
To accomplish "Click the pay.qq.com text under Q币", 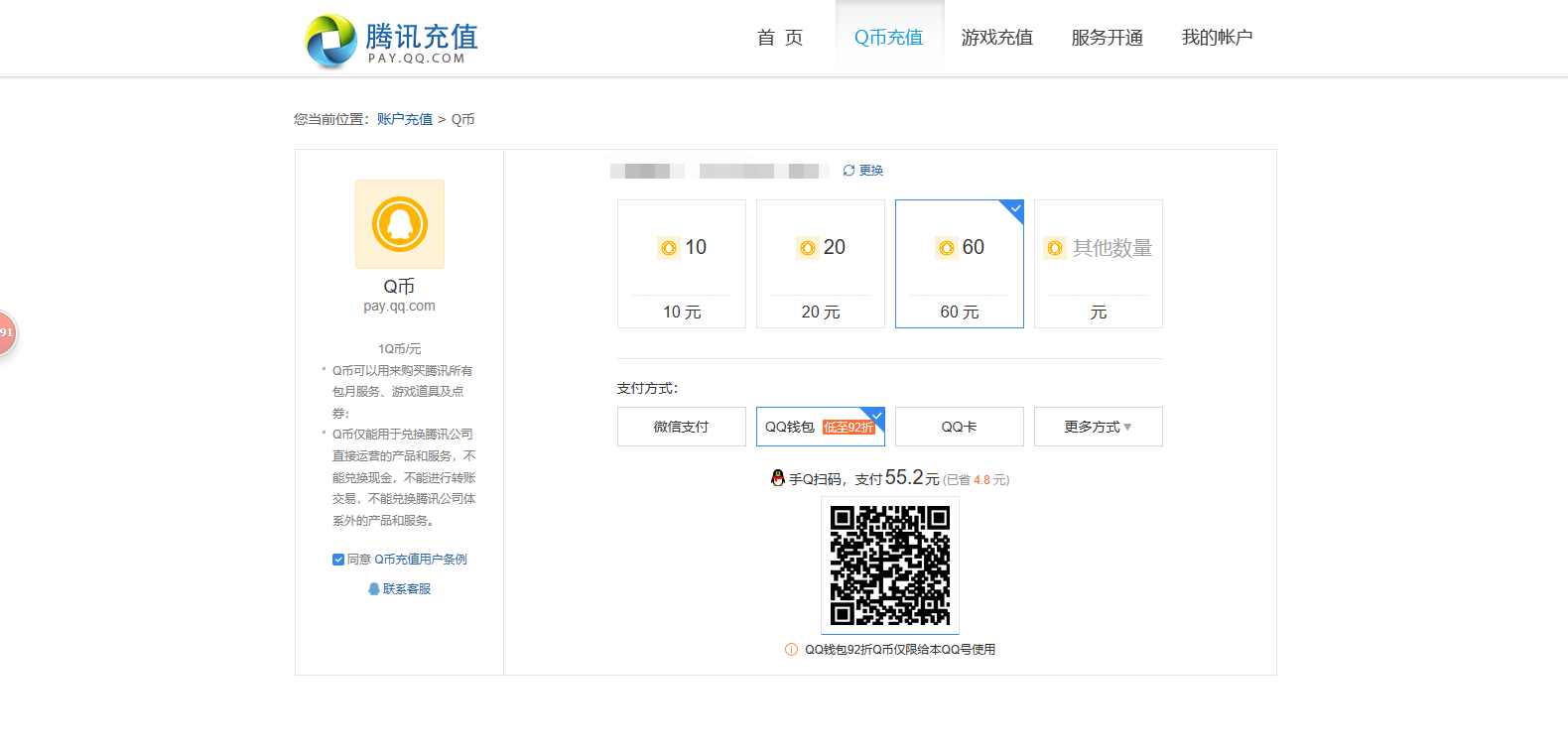I will point(400,306).
